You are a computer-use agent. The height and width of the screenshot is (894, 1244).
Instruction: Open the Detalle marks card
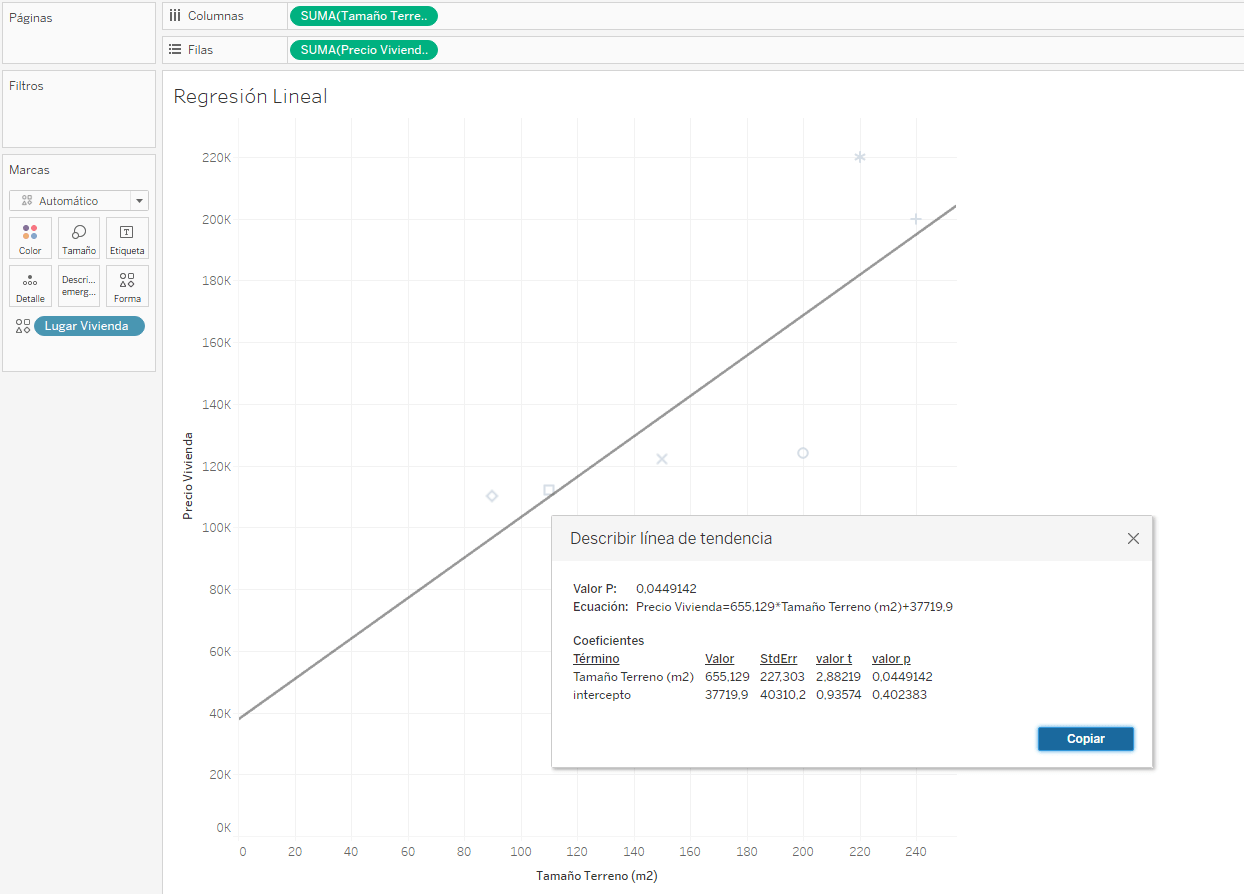click(x=30, y=286)
